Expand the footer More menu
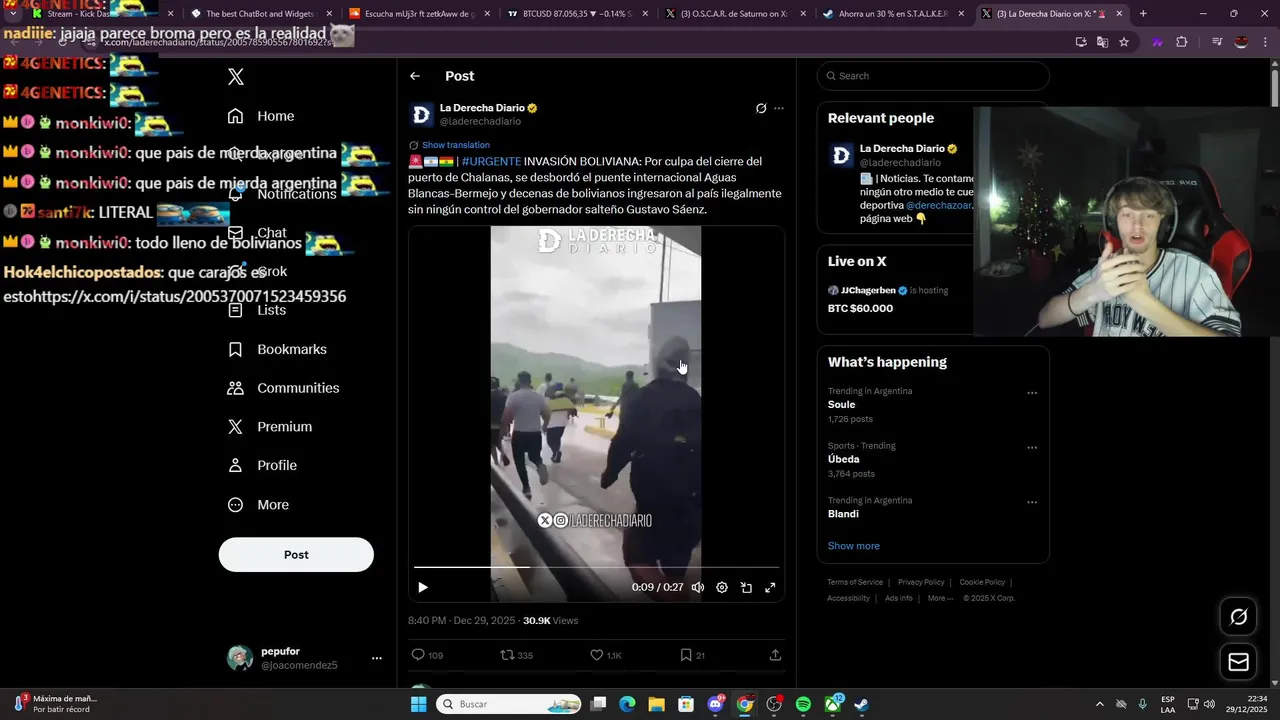 coord(940,598)
